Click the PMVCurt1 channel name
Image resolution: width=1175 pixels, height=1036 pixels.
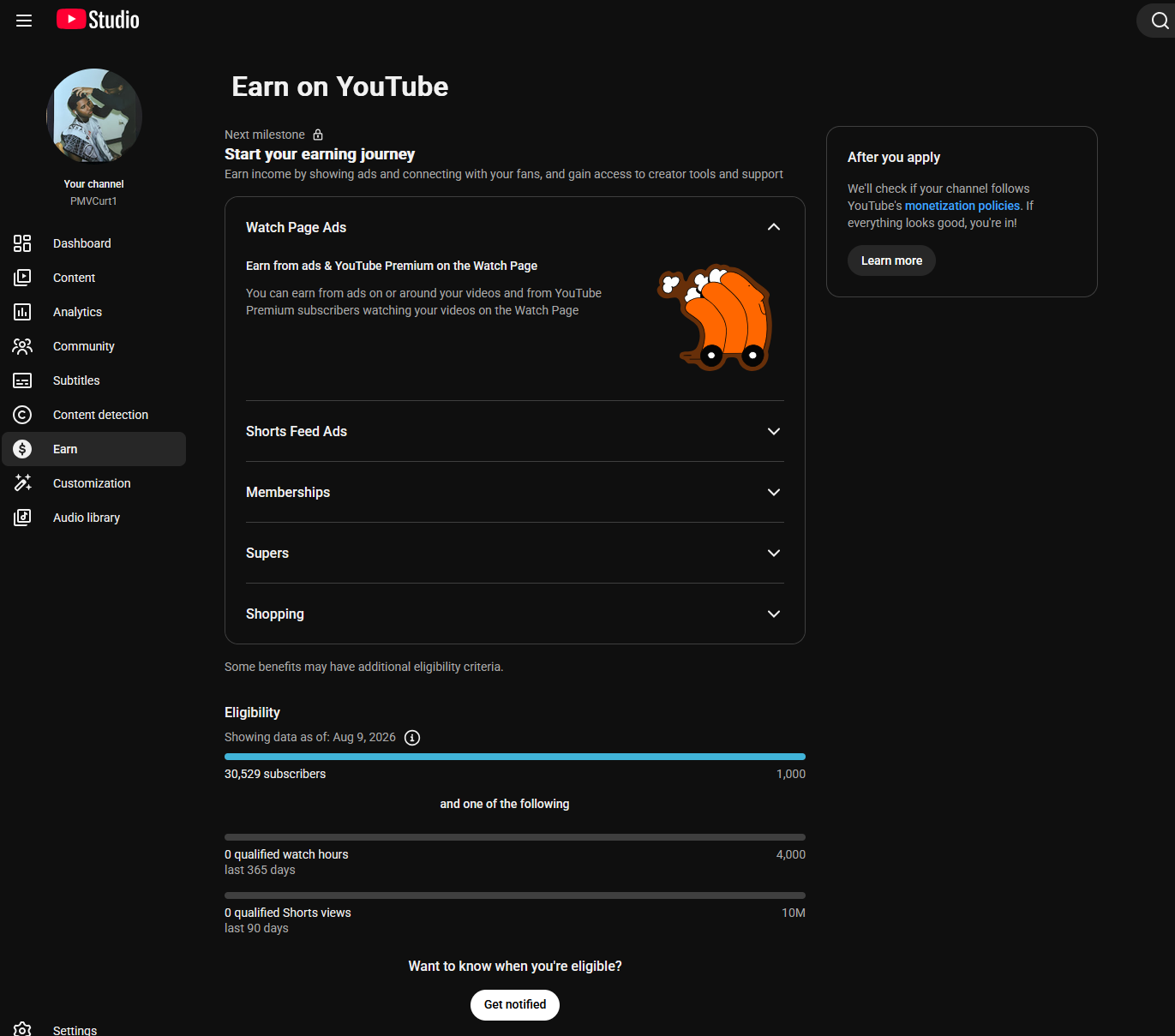(x=93, y=201)
